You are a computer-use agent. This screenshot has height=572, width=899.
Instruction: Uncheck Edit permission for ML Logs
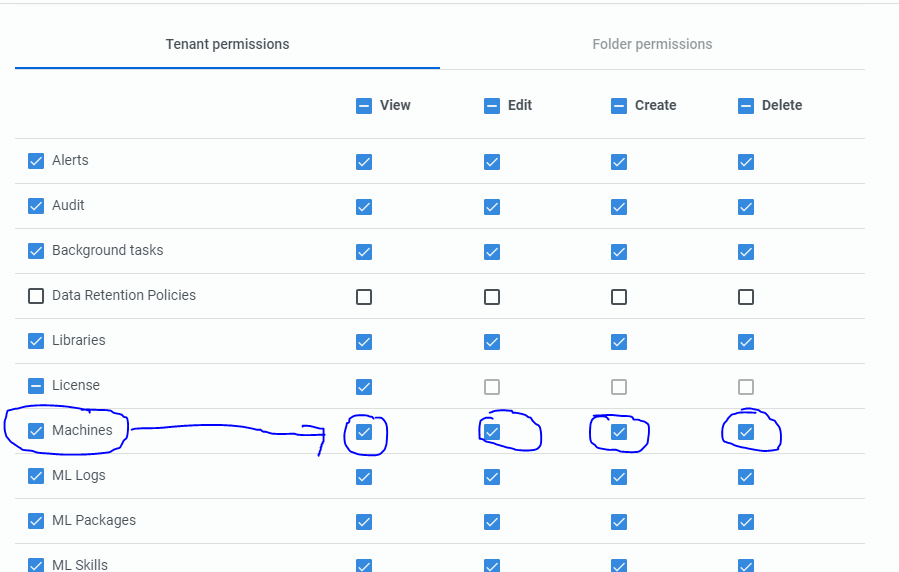492,477
